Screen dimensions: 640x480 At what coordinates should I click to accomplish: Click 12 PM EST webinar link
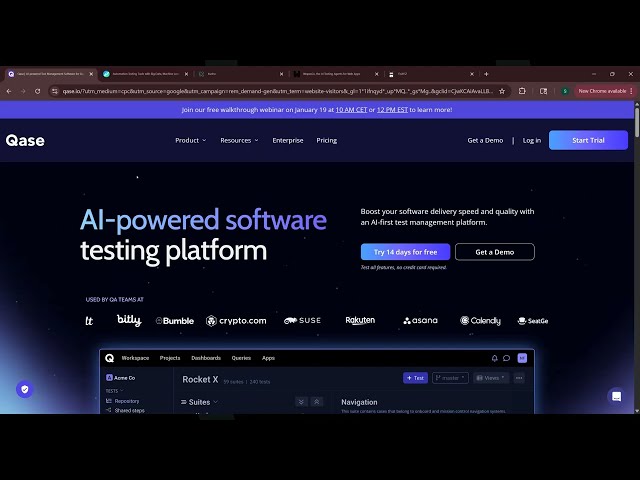[392, 110]
